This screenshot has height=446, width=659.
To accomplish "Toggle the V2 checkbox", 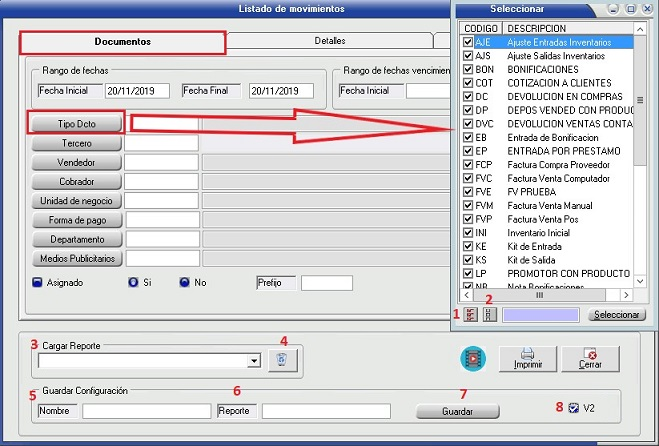I will 573,408.
